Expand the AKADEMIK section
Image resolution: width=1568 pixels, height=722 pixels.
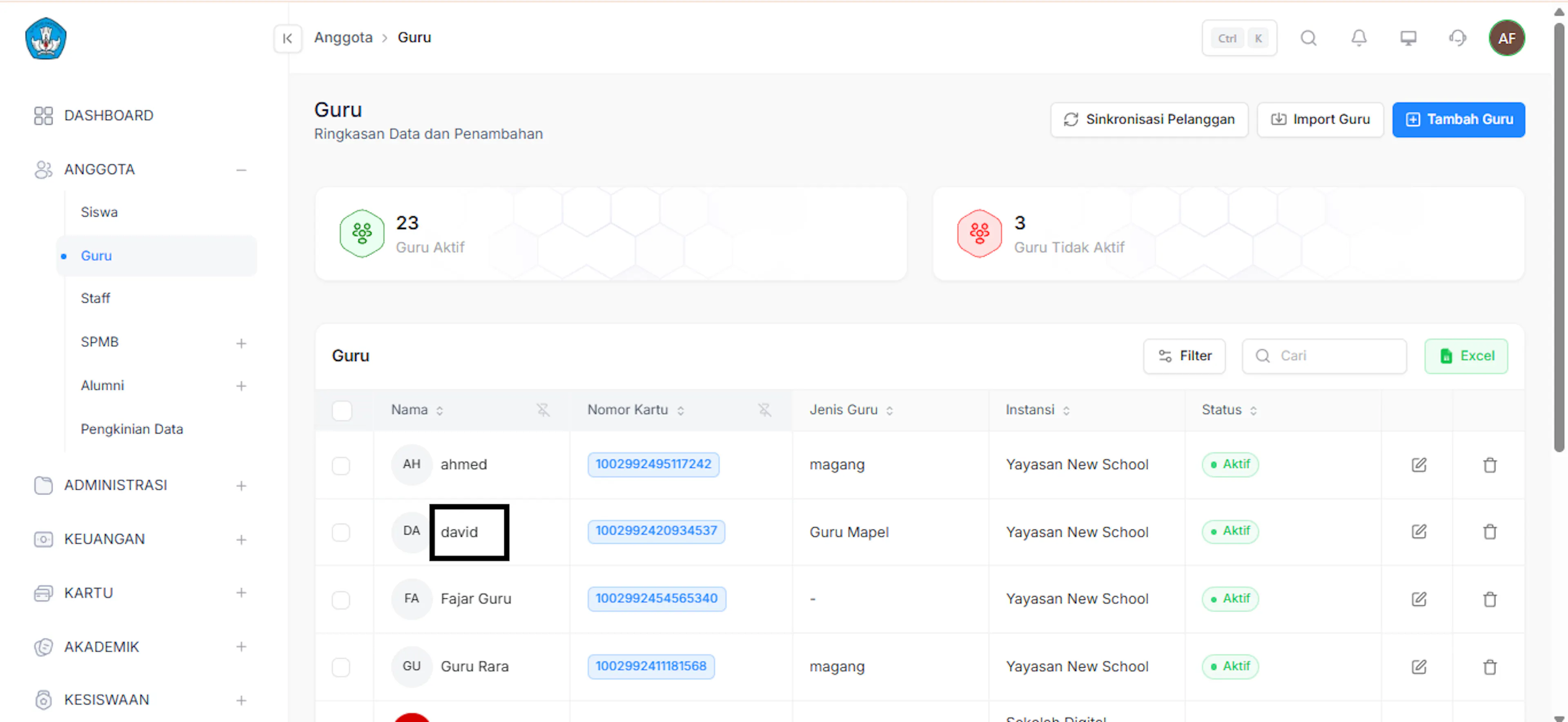point(241,646)
